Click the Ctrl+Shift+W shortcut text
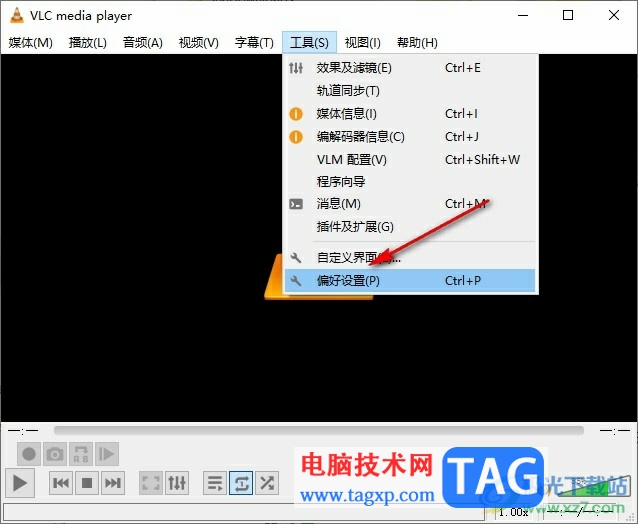The image size is (638, 524). pos(483,159)
